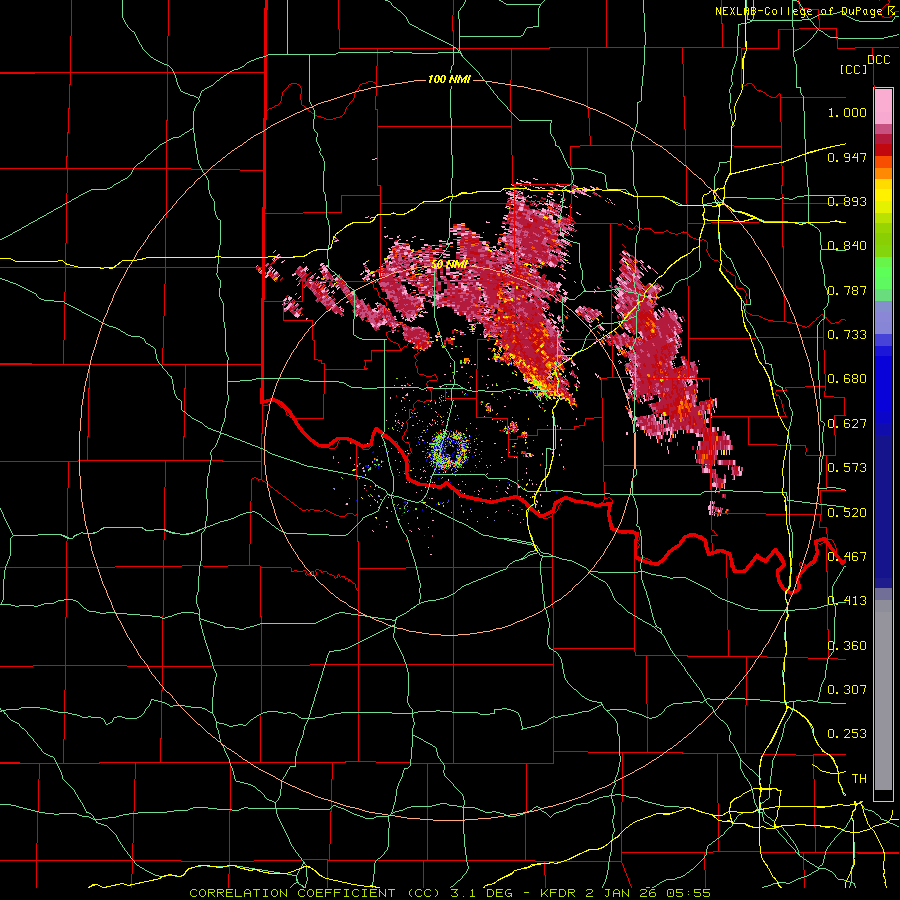Viewport: 900px width, 900px height.
Task: Click the 0.947 legend value
Action: (x=847, y=157)
